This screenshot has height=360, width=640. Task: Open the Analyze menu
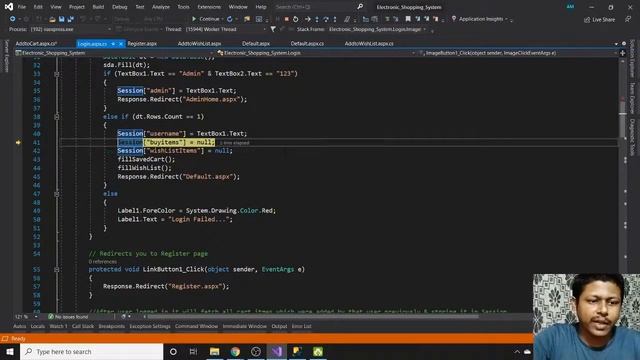[x=161, y=7]
